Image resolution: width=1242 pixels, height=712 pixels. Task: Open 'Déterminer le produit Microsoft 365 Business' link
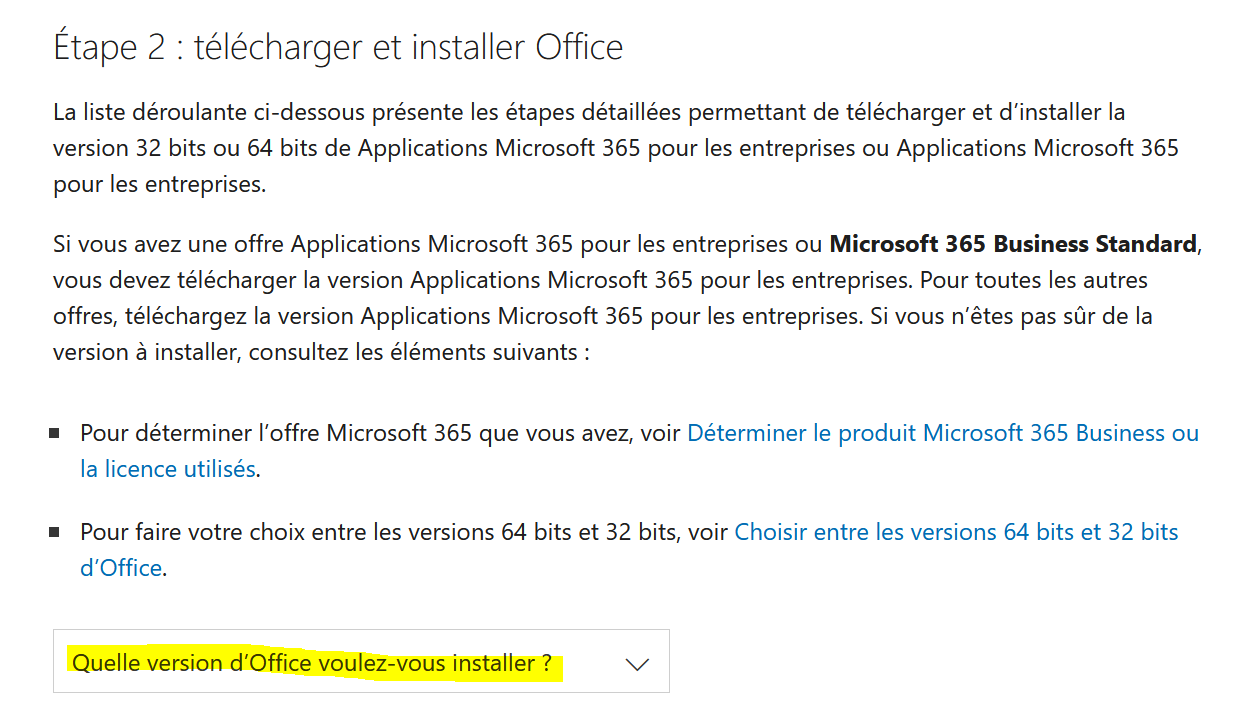(x=942, y=433)
